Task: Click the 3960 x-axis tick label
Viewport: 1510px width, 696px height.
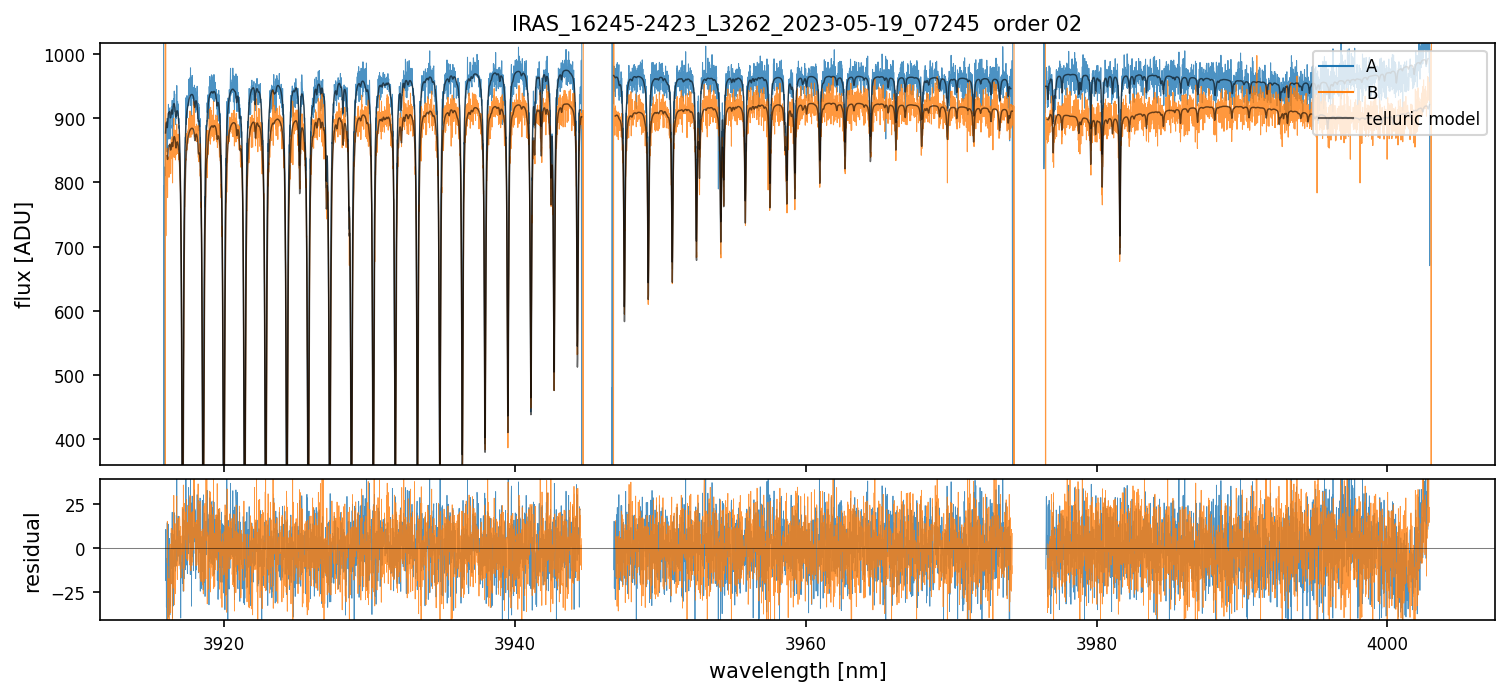Action: click(x=806, y=640)
